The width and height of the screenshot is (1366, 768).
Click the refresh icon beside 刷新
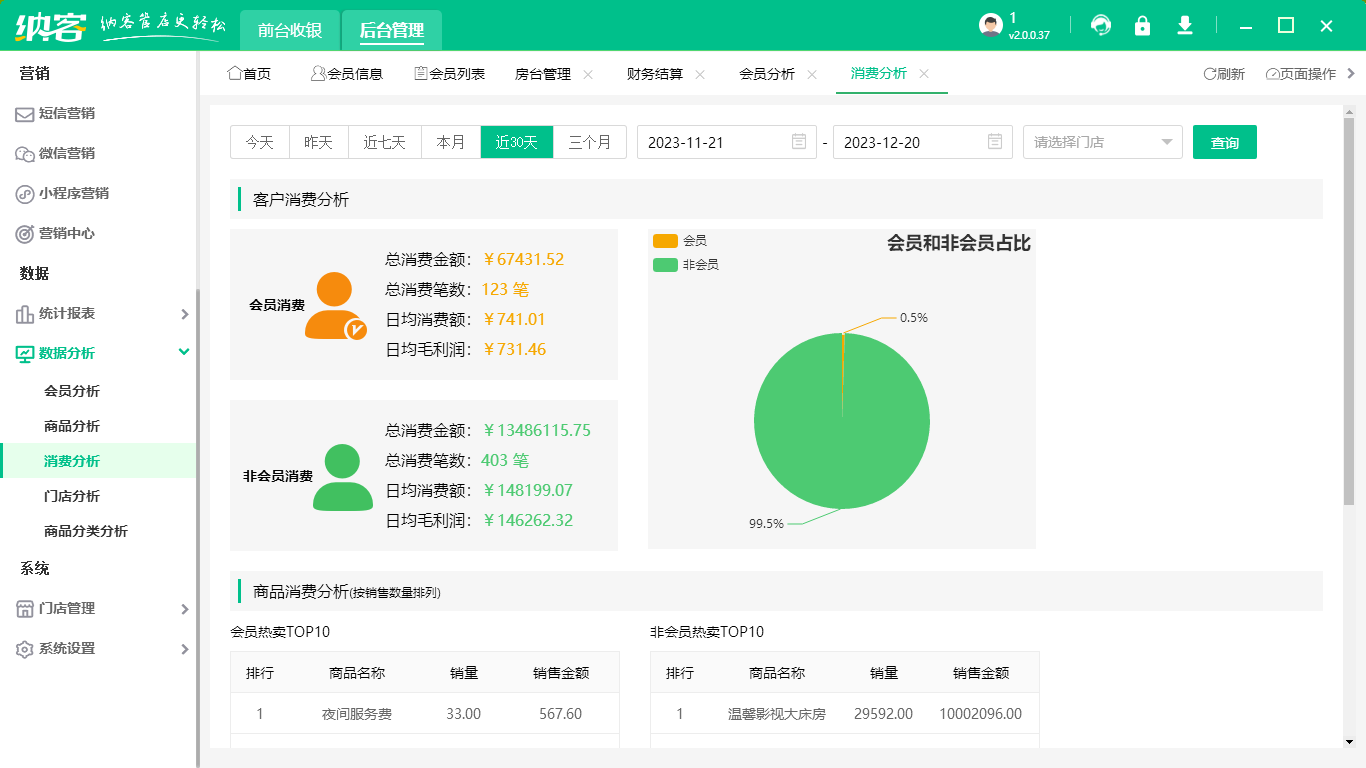[x=1209, y=74]
